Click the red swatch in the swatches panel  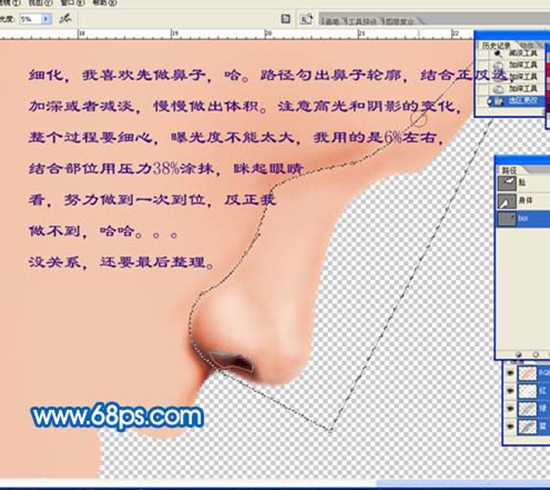point(548,66)
